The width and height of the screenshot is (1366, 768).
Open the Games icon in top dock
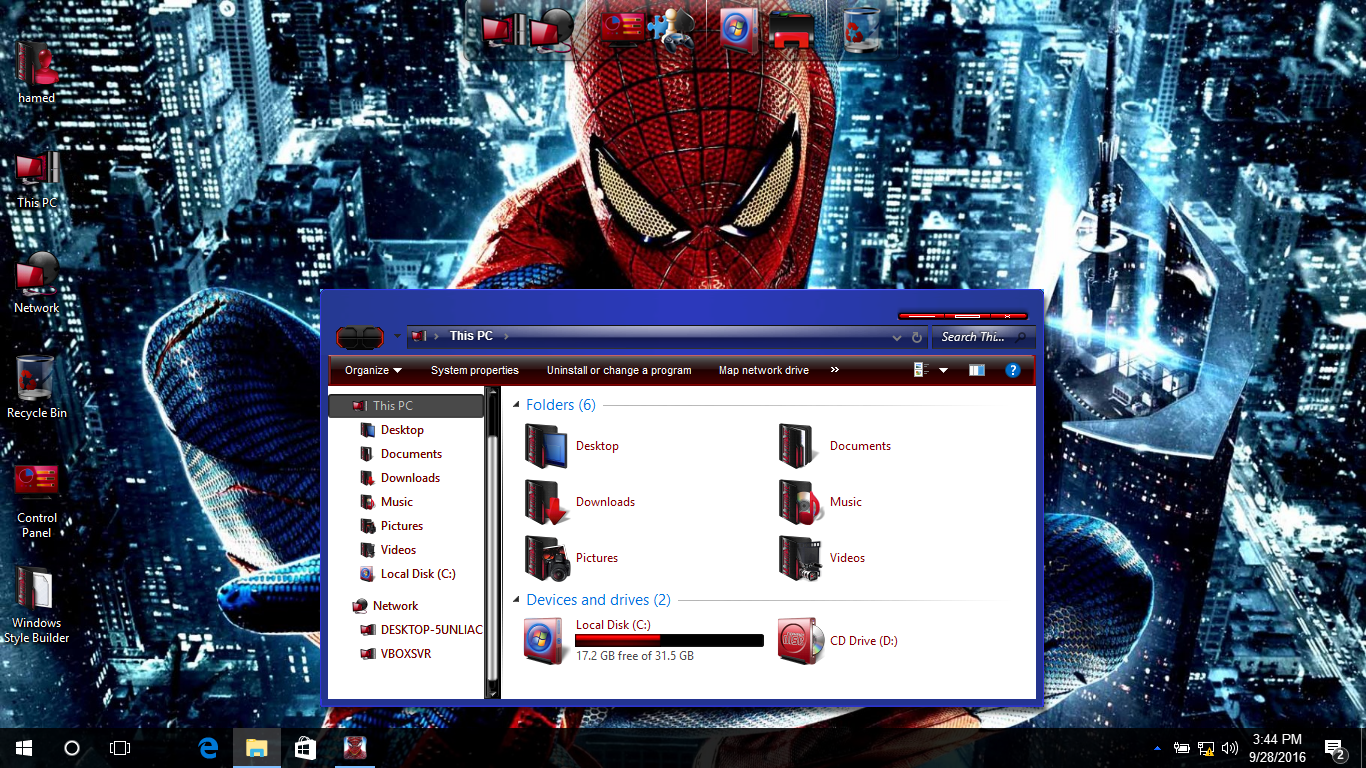[x=670, y=28]
